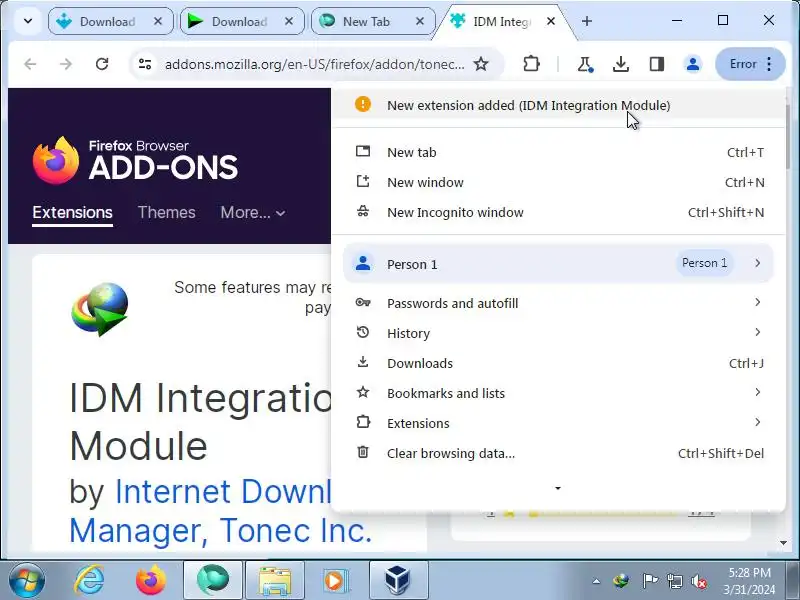This screenshot has width=800, height=600.
Task: Expand Extensions submenu
Action: click(x=558, y=423)
